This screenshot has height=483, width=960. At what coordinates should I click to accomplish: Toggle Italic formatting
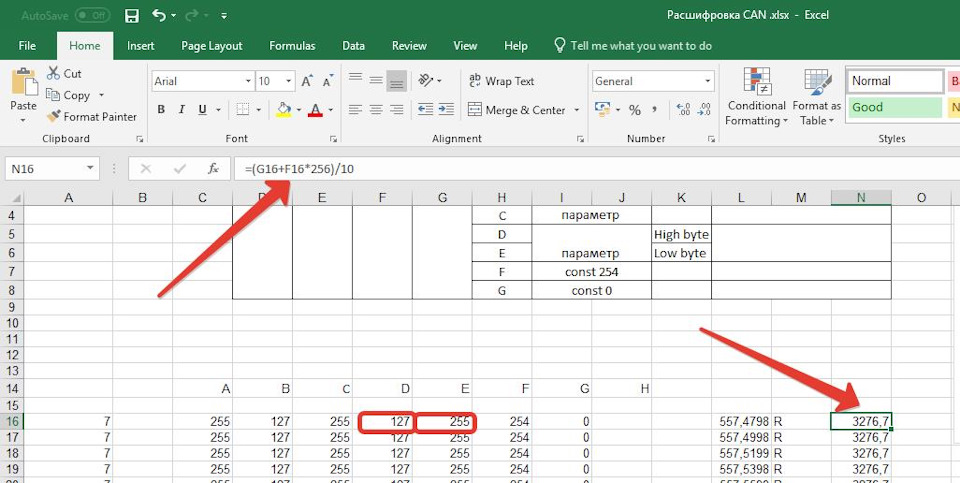coord(181,110)
